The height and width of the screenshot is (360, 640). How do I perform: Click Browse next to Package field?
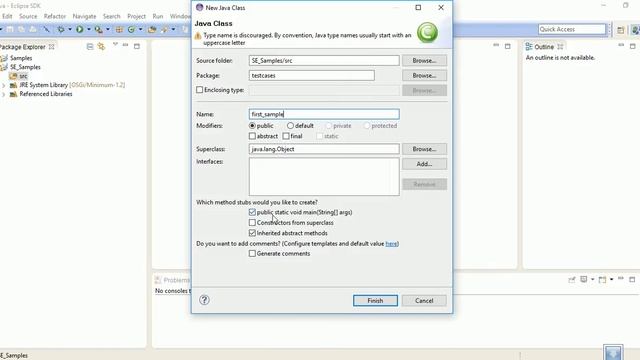coord(424,76)
